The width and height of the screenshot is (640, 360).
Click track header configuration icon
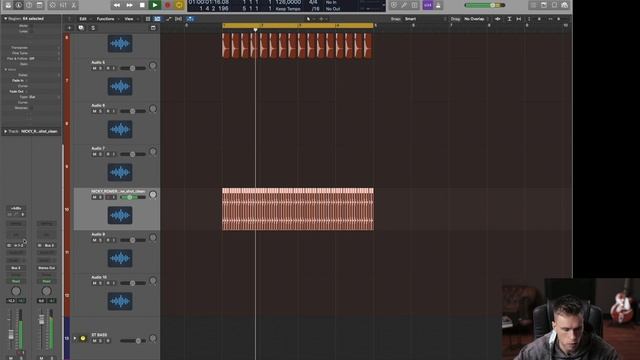point(153,28)
